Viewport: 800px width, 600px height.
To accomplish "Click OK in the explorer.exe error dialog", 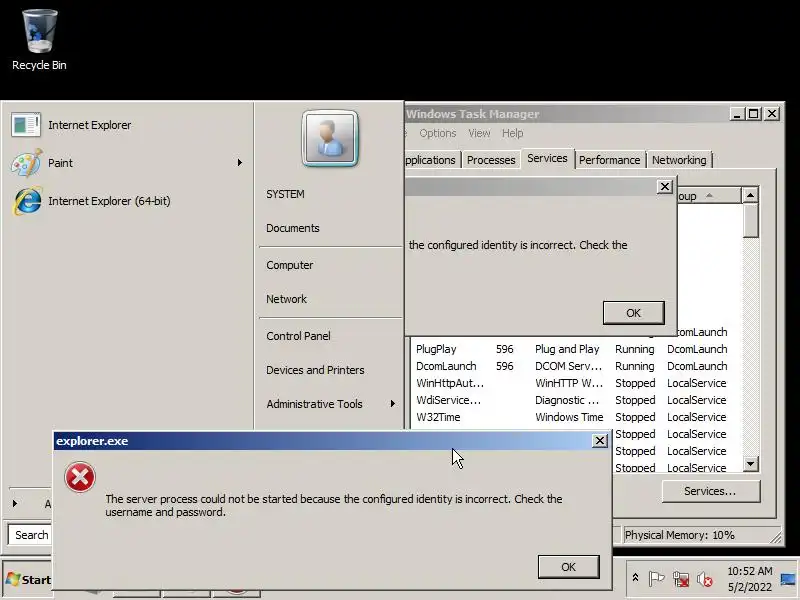I will [568, 567].
